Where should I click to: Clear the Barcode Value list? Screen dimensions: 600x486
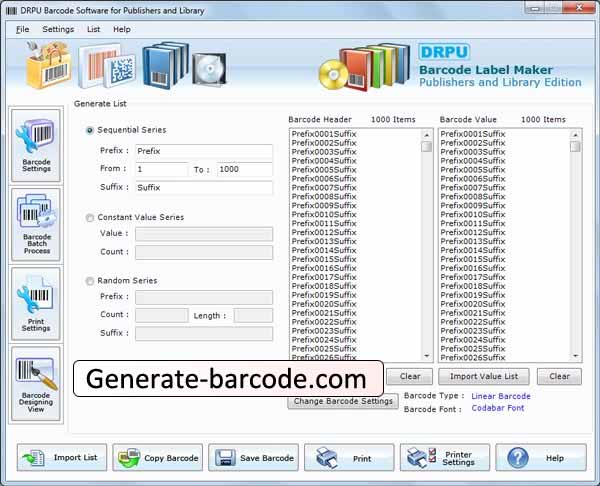click(559, 377)
